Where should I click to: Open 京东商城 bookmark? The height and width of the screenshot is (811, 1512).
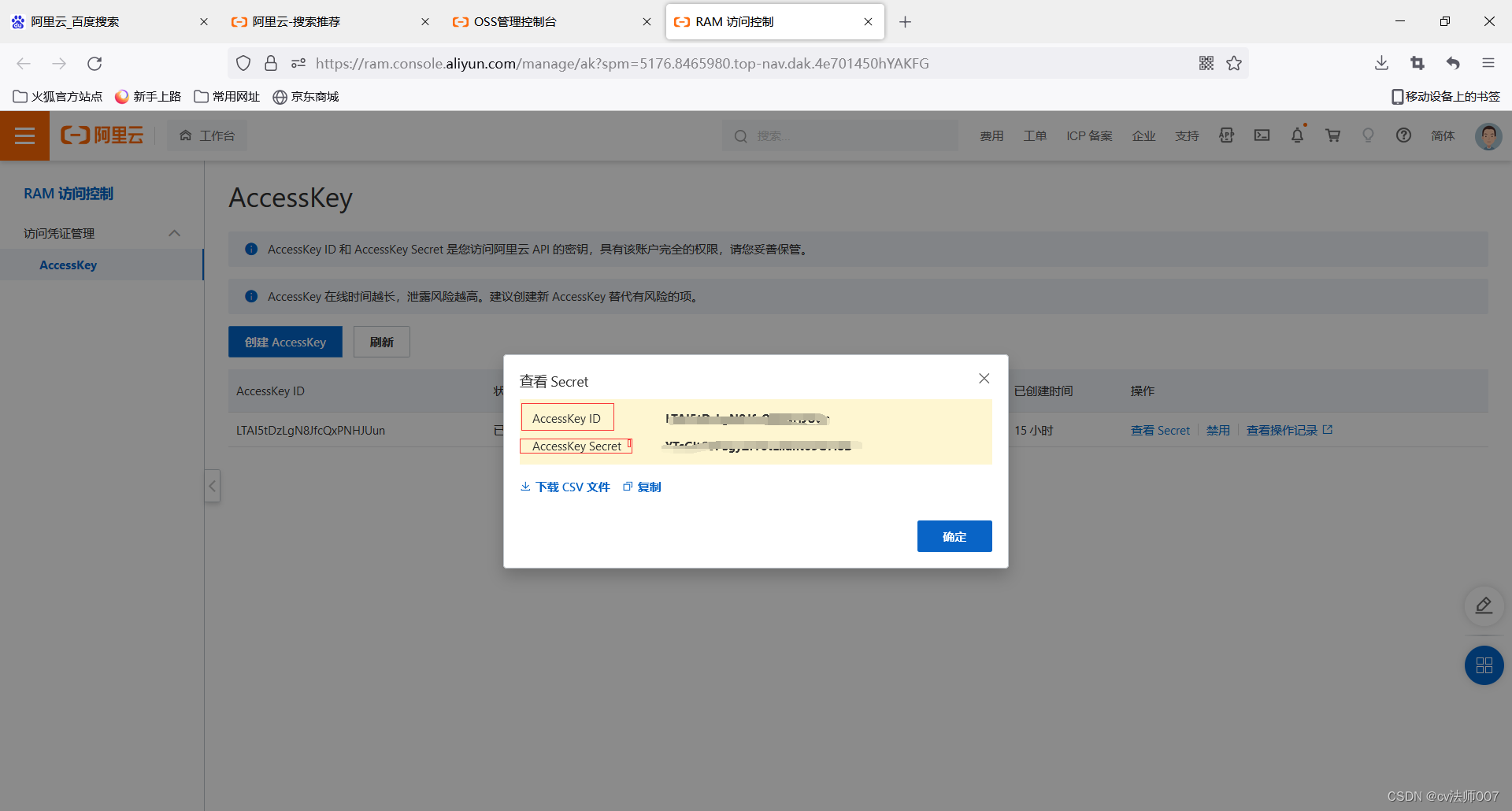pos(306,97)
